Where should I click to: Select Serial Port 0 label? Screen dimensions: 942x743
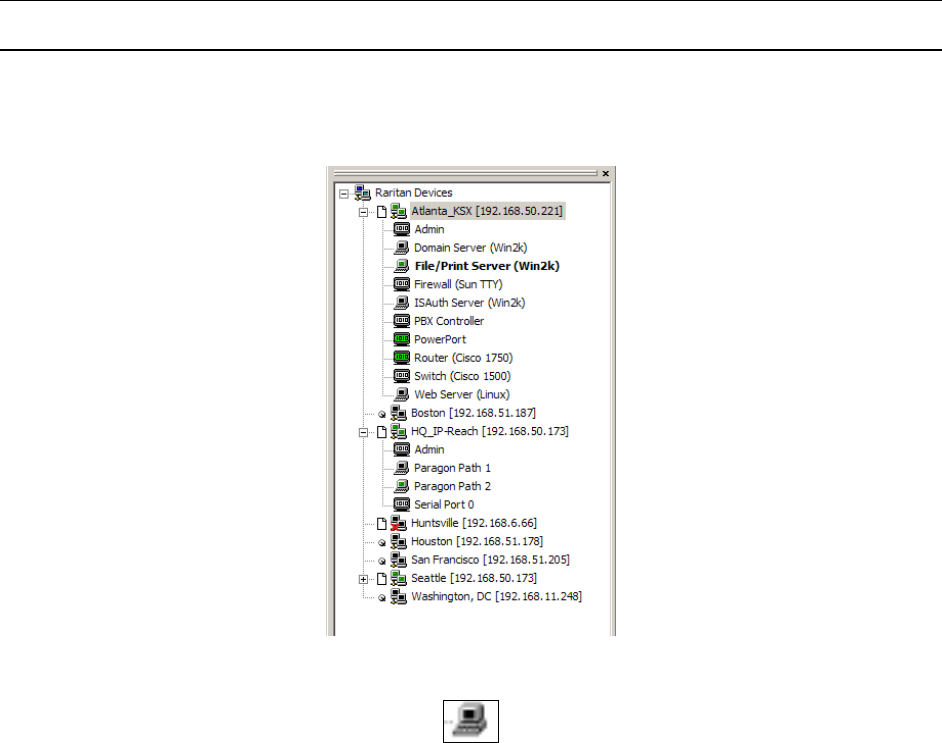coord(444,505)
